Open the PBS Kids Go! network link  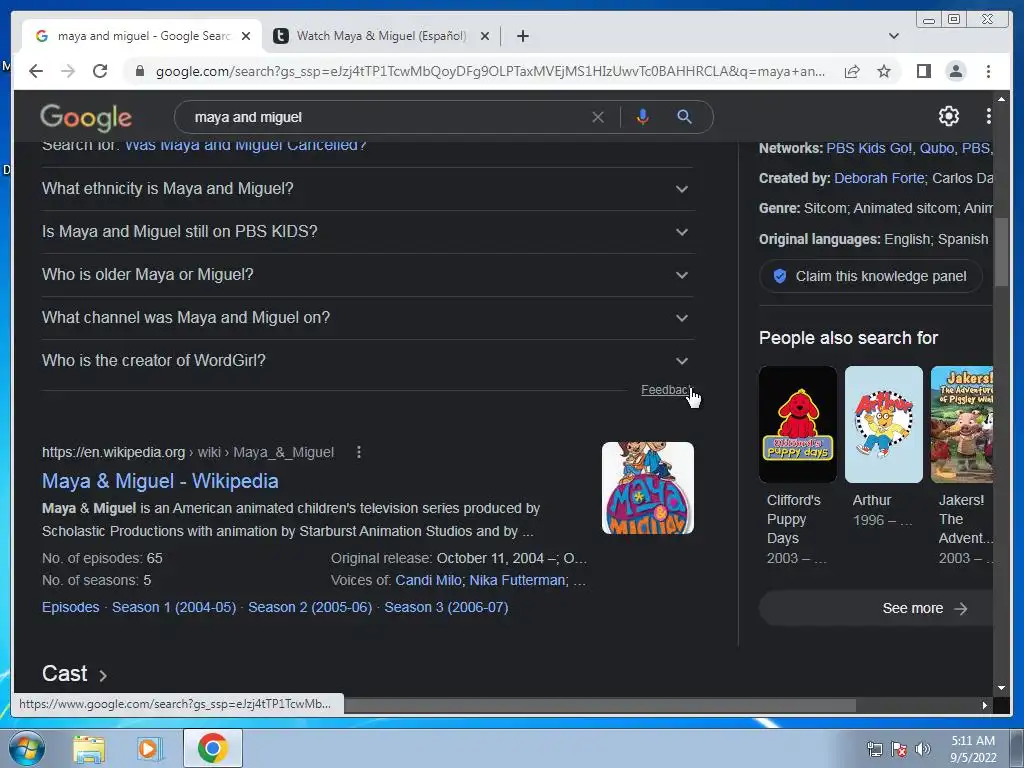pos(869,148)
